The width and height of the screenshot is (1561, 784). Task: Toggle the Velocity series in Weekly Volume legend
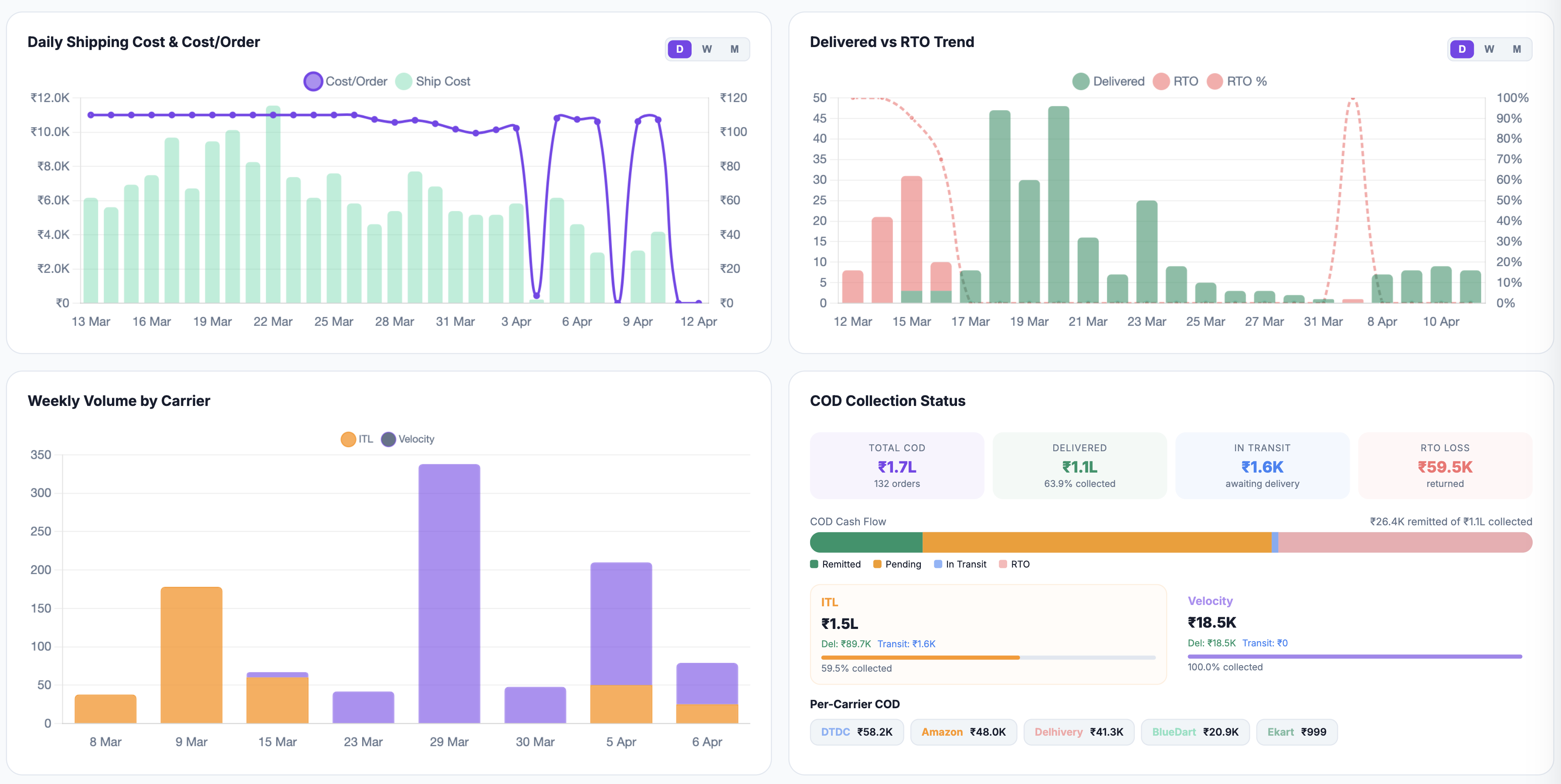tap(408, 439)
